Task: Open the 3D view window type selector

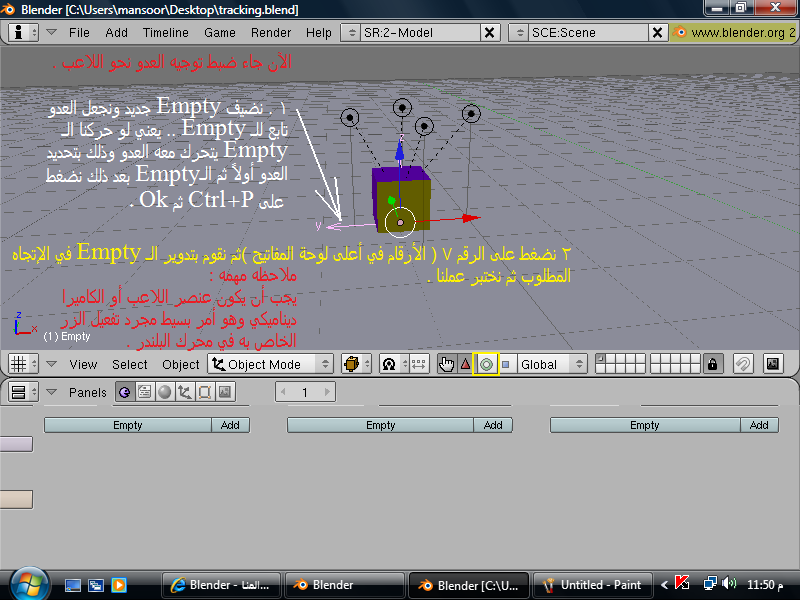Action: (23, 364)
